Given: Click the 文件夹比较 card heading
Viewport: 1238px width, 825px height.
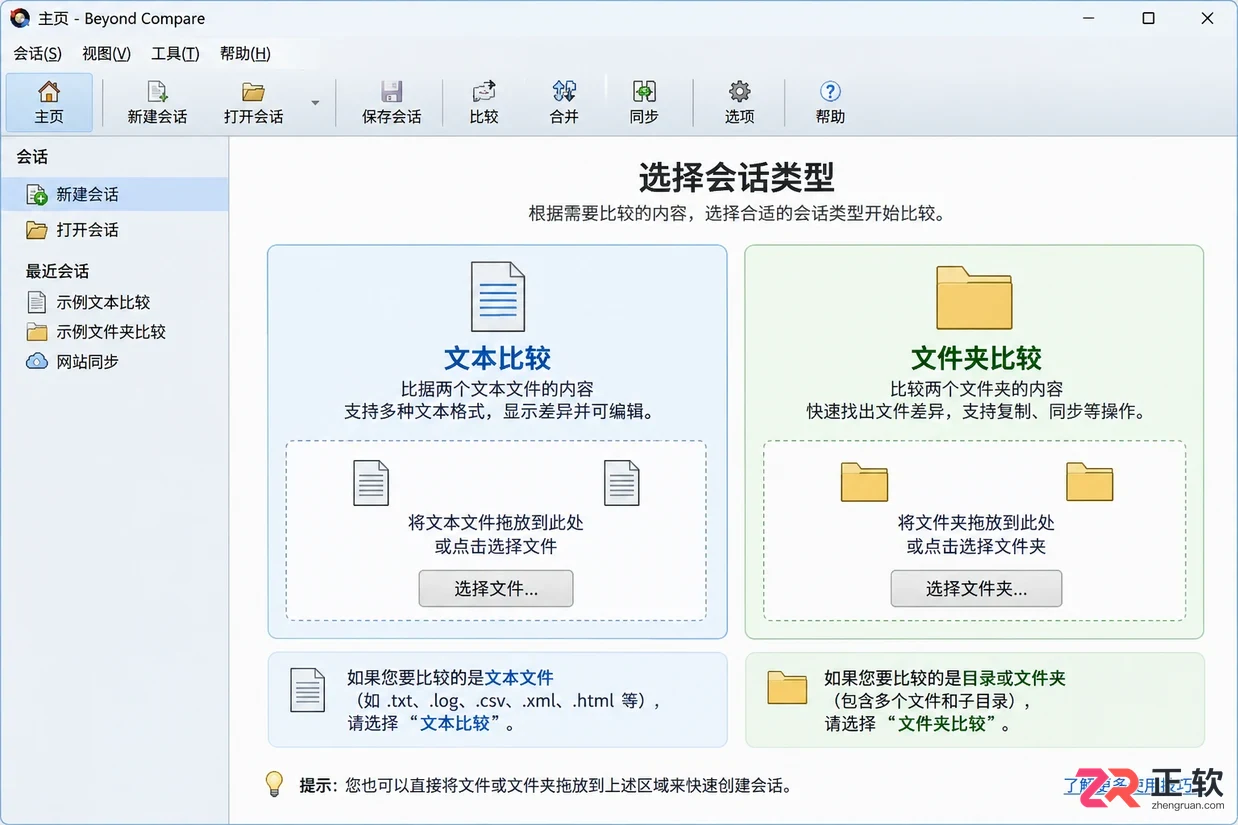Looking at the screenshot, I should [x=976, y=358].
